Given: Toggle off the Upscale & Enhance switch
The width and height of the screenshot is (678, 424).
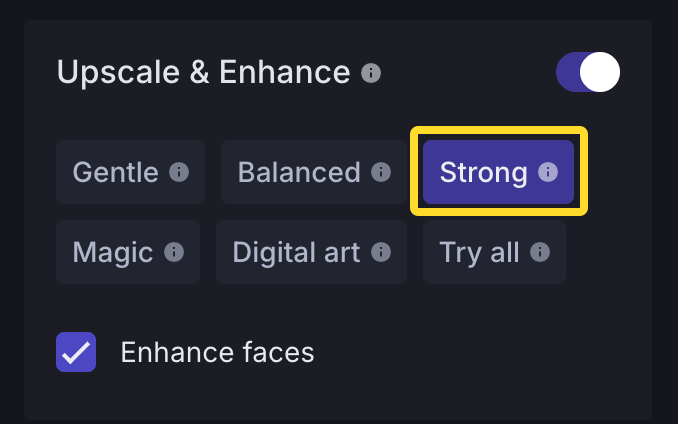Looking at the screenshot, I should (x=588, y=72).
